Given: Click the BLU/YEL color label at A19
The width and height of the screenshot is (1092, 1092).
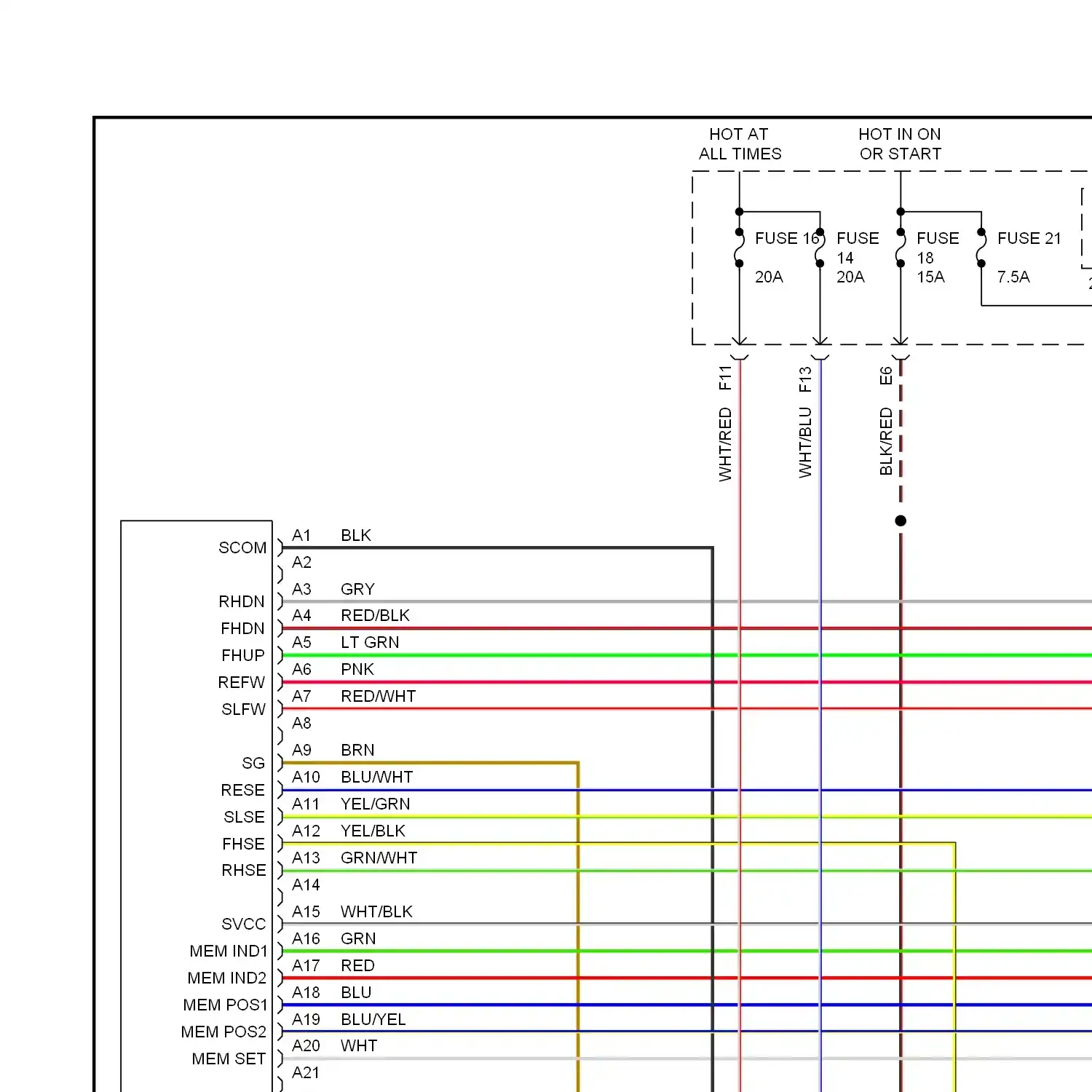Looking at the screenshot, I should coord(373,1019).
